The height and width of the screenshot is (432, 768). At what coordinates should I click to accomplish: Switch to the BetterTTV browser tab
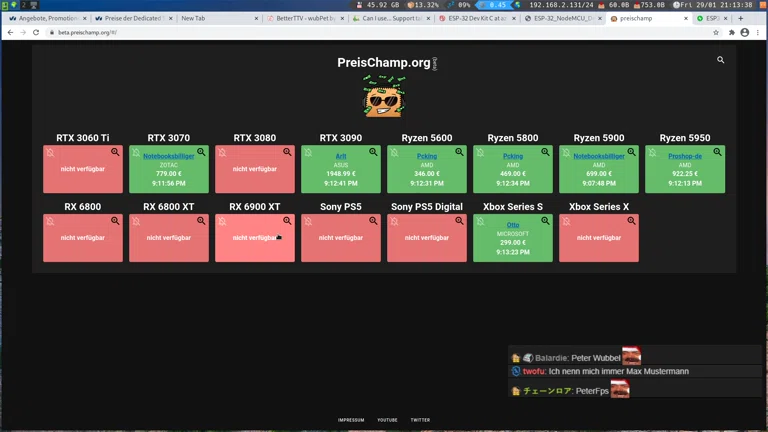tap(304, 18)
